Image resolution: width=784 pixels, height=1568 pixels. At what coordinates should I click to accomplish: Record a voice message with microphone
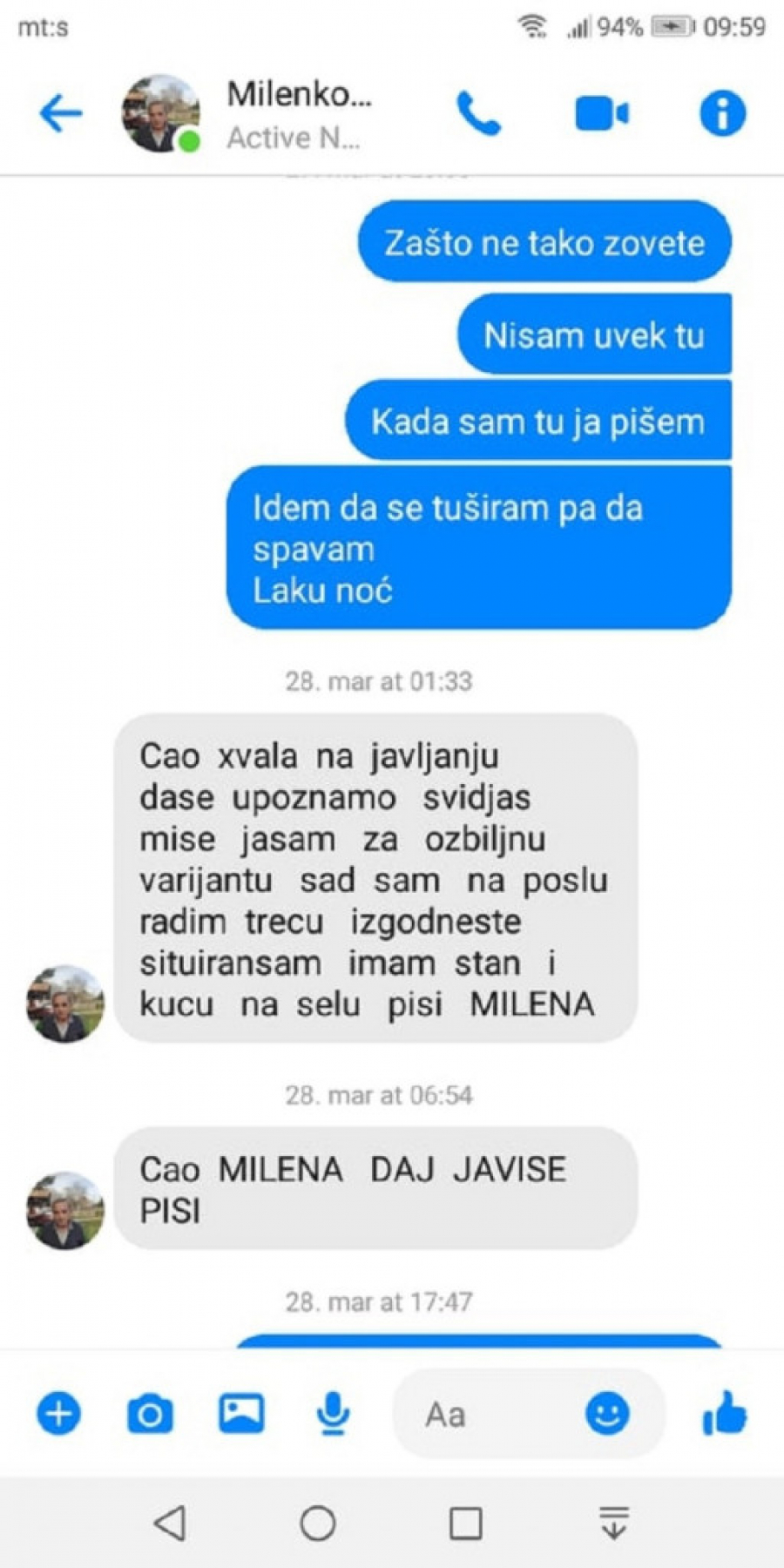point(333,1413)
